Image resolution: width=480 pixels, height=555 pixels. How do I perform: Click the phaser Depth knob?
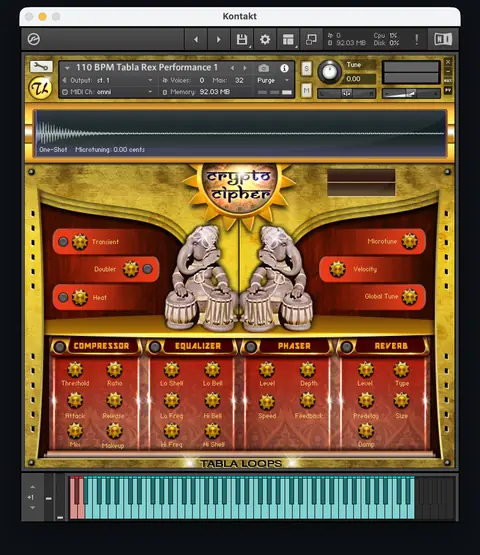(x=308, y=370)
